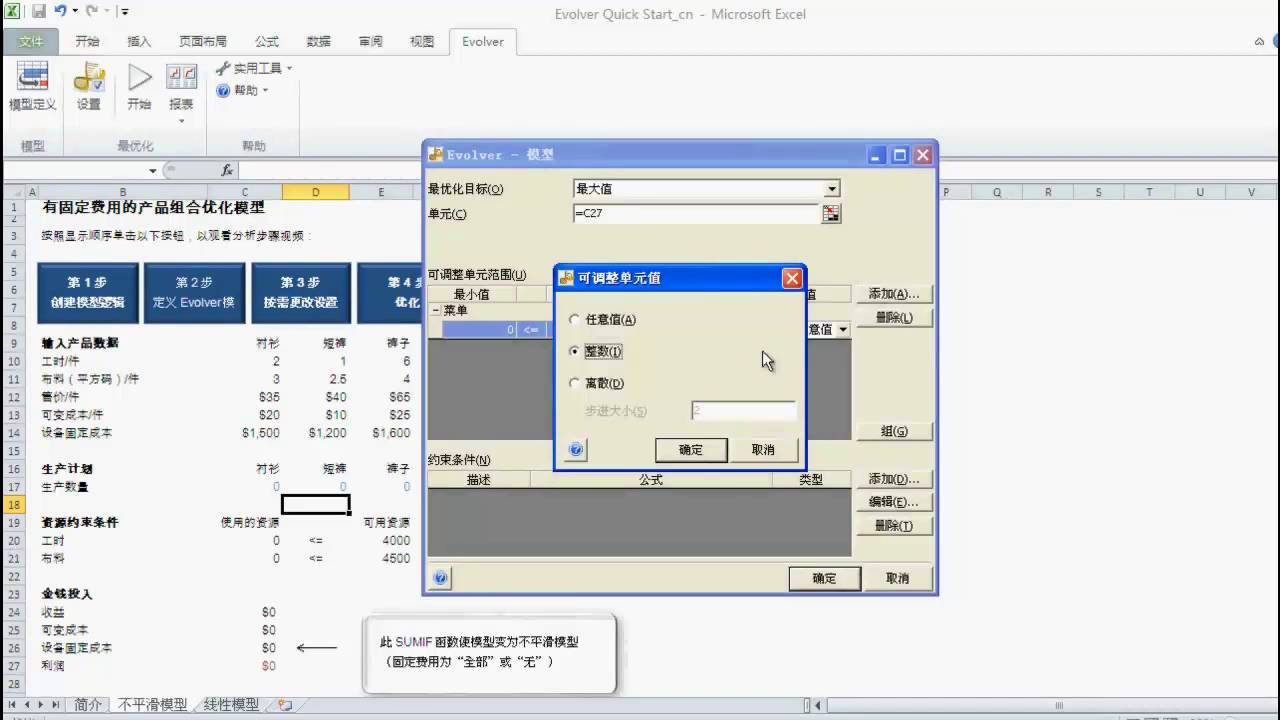The height and width of the screenshot is (720, 1280).
Task: Select the 整数 radio option
Action: pyautogui.click(x=574, y=352)
